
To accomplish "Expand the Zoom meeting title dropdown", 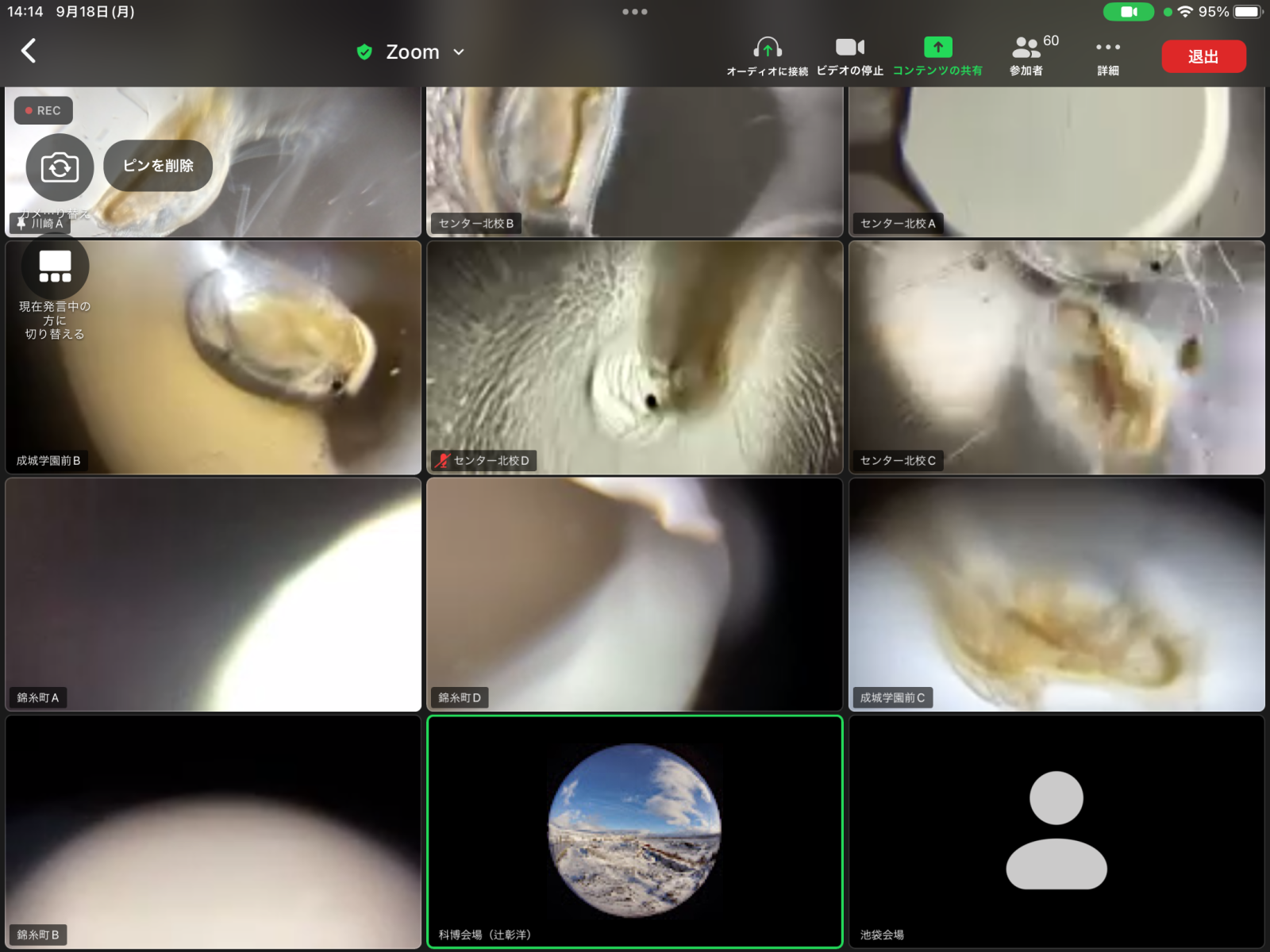I will (459, 52).
